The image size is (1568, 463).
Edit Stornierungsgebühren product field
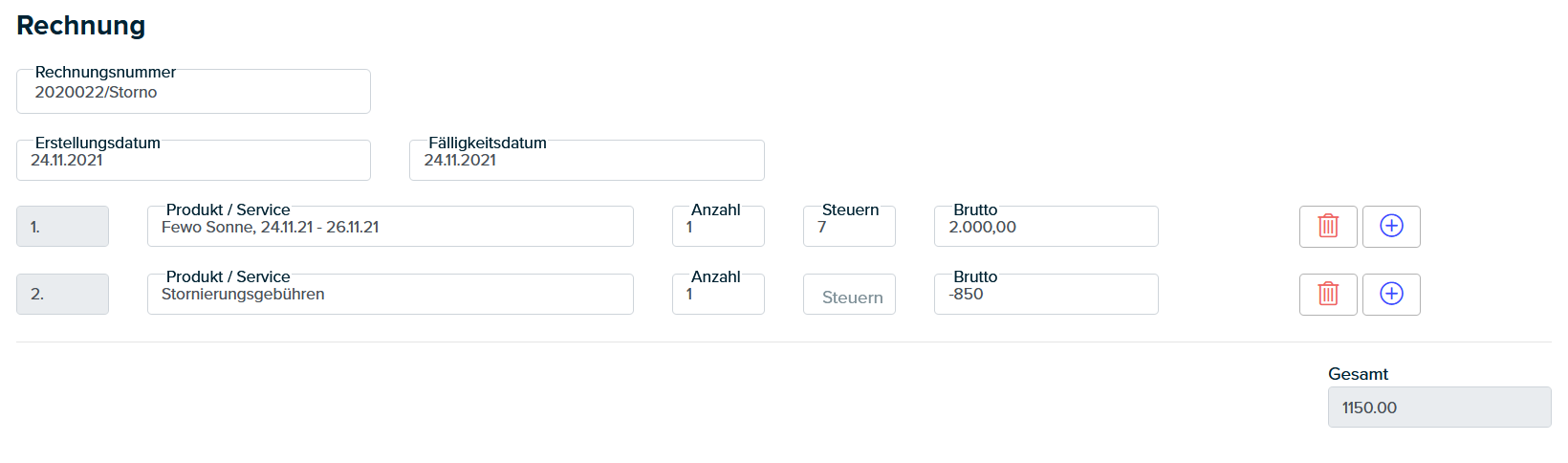click(x=390, y=294)
